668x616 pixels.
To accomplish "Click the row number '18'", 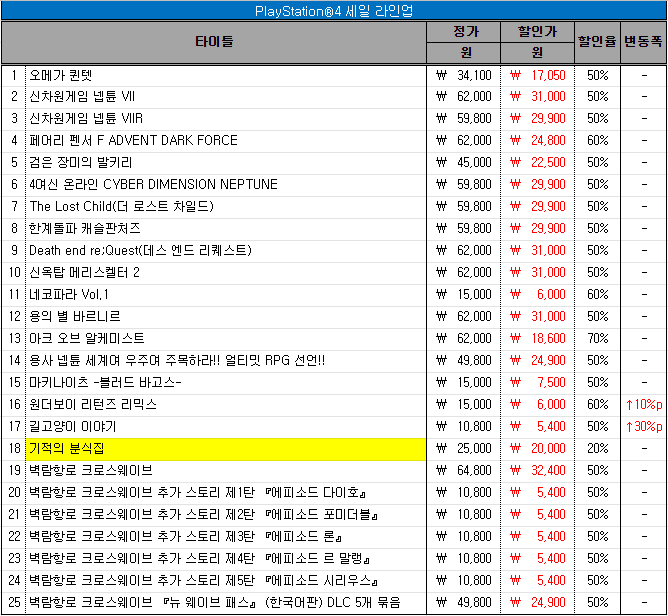I will click(14, 449).
